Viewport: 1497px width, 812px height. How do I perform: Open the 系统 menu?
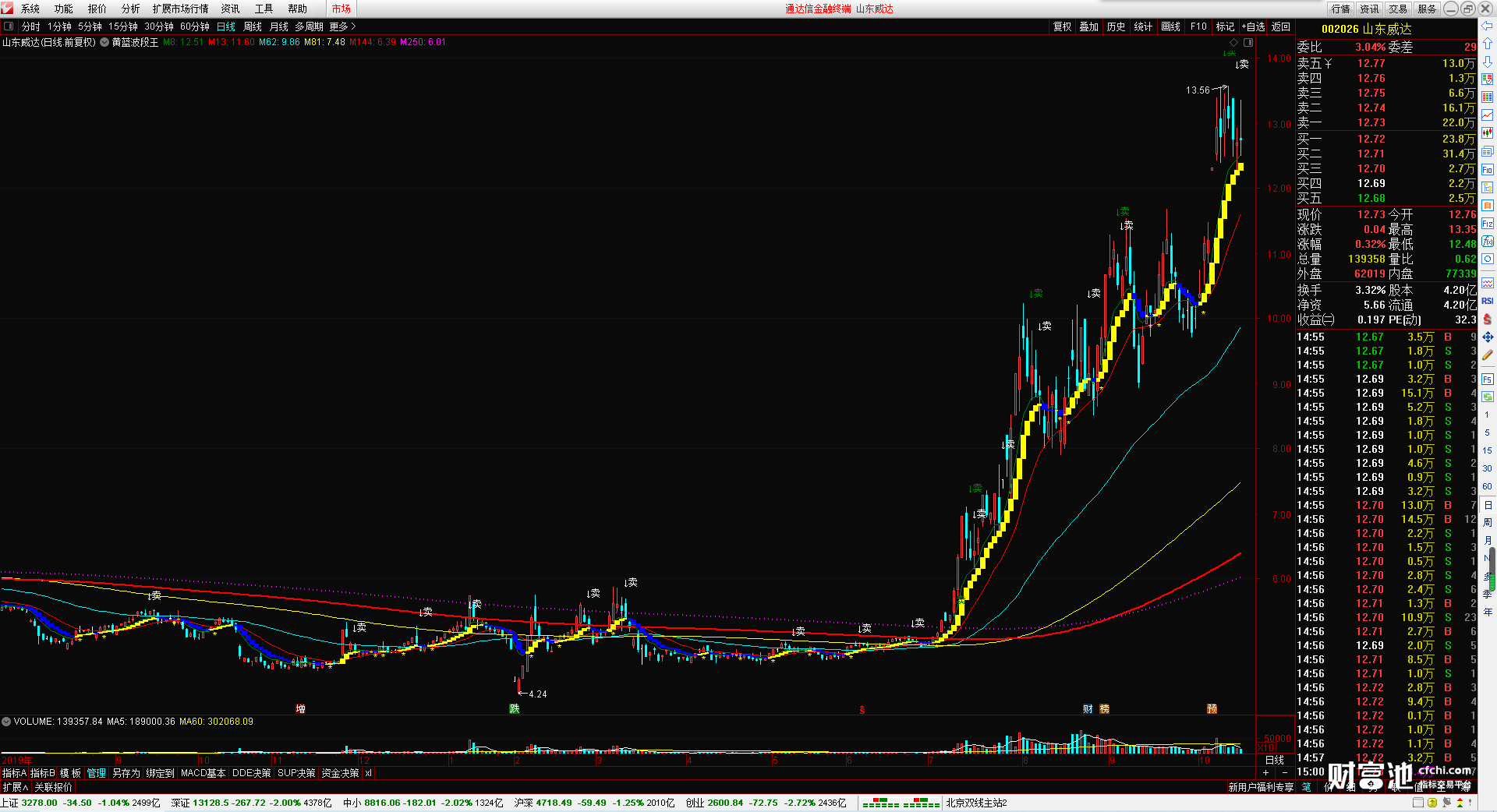pyautogui.click(x=30, y=9)
